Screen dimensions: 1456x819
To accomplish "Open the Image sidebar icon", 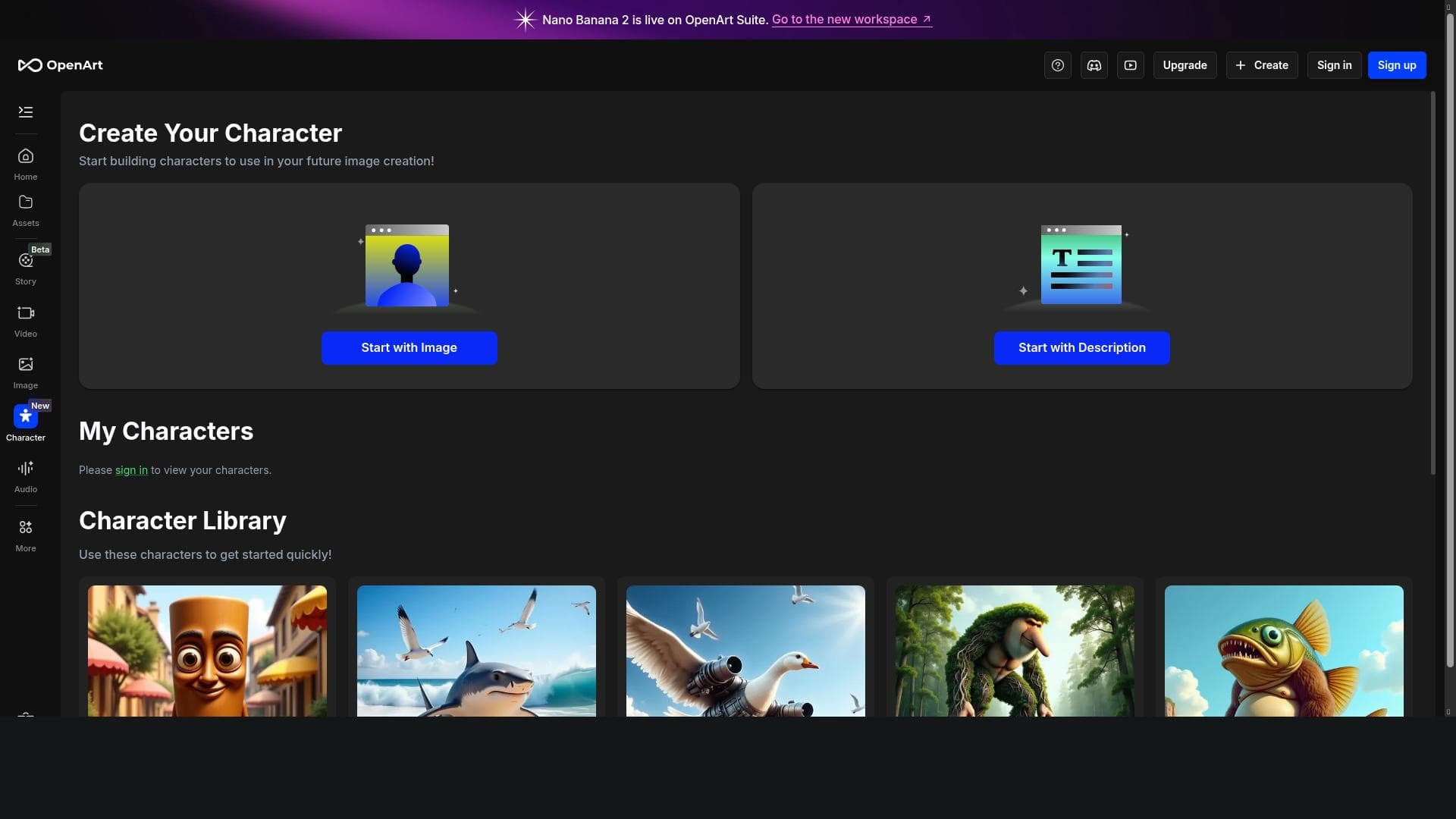I will pyautogui.click(x=26, y=365).
